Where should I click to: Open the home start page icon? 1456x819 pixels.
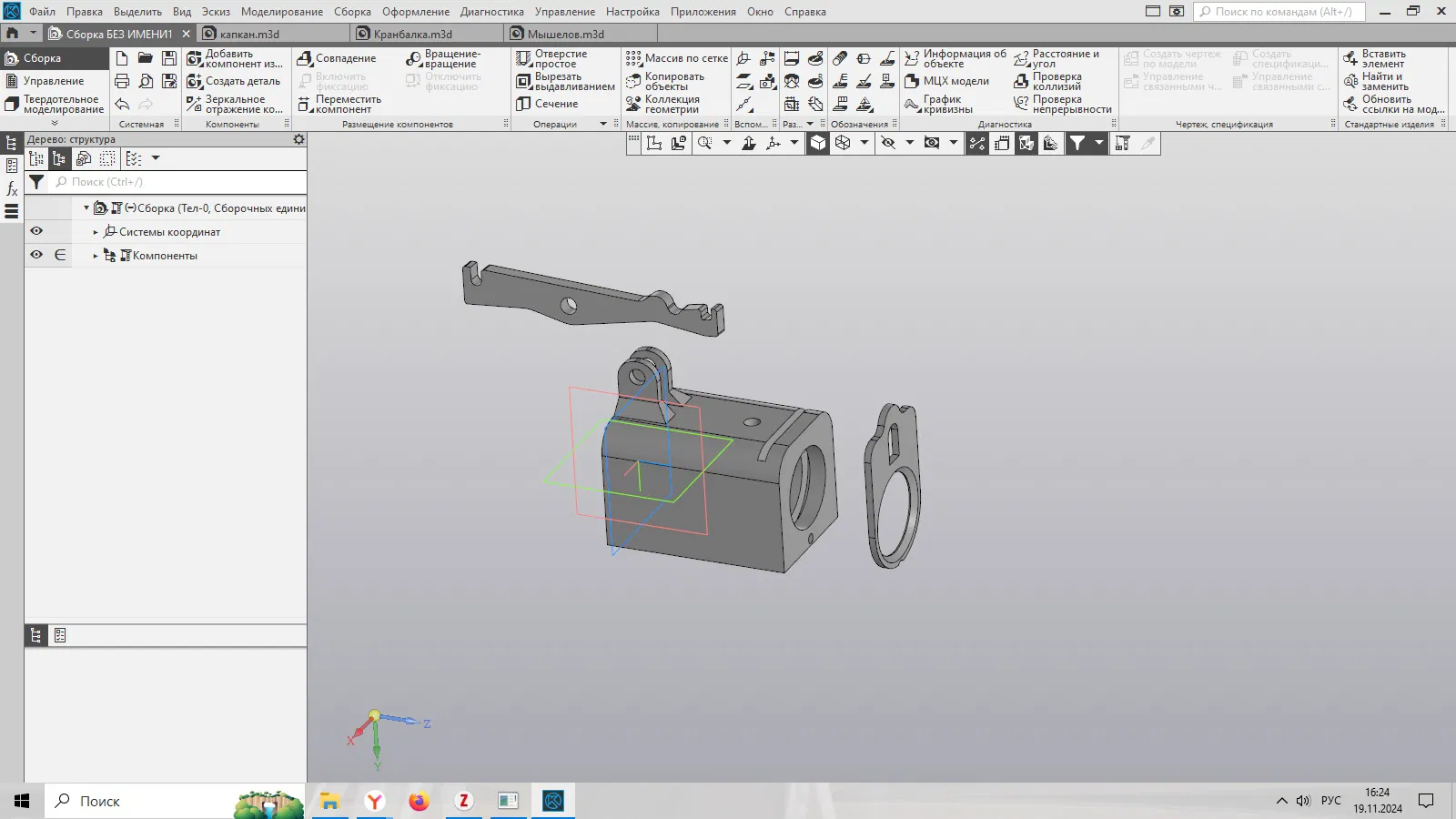tap(13, 34)
